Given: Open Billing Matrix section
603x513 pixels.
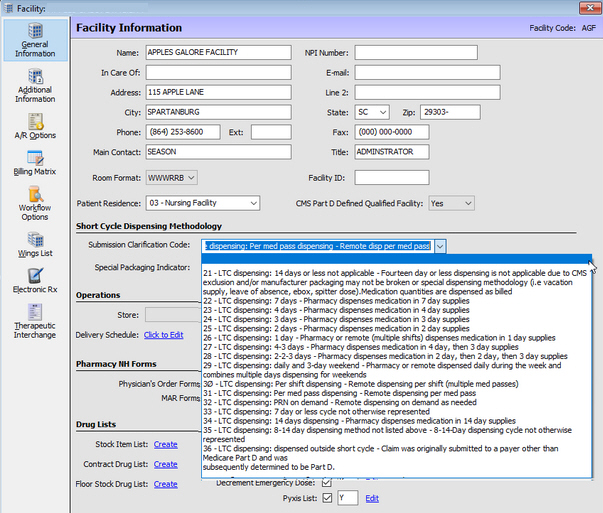Looking at the screenshot, I should pos(35,163).
